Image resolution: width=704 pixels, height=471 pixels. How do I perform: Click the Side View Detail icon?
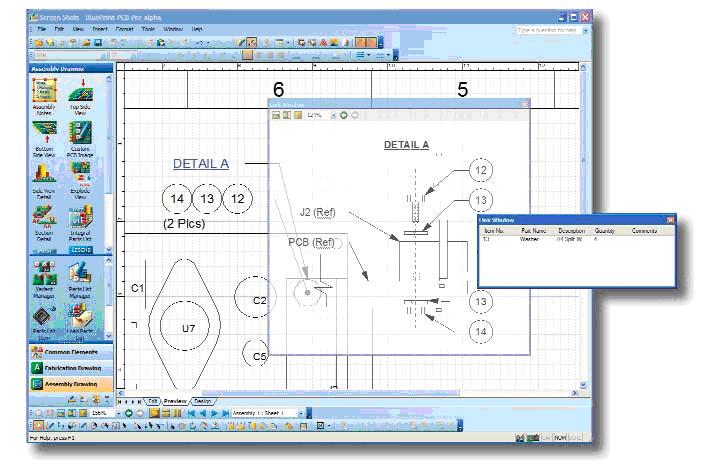pyautogui.click(x=45, y=178)
